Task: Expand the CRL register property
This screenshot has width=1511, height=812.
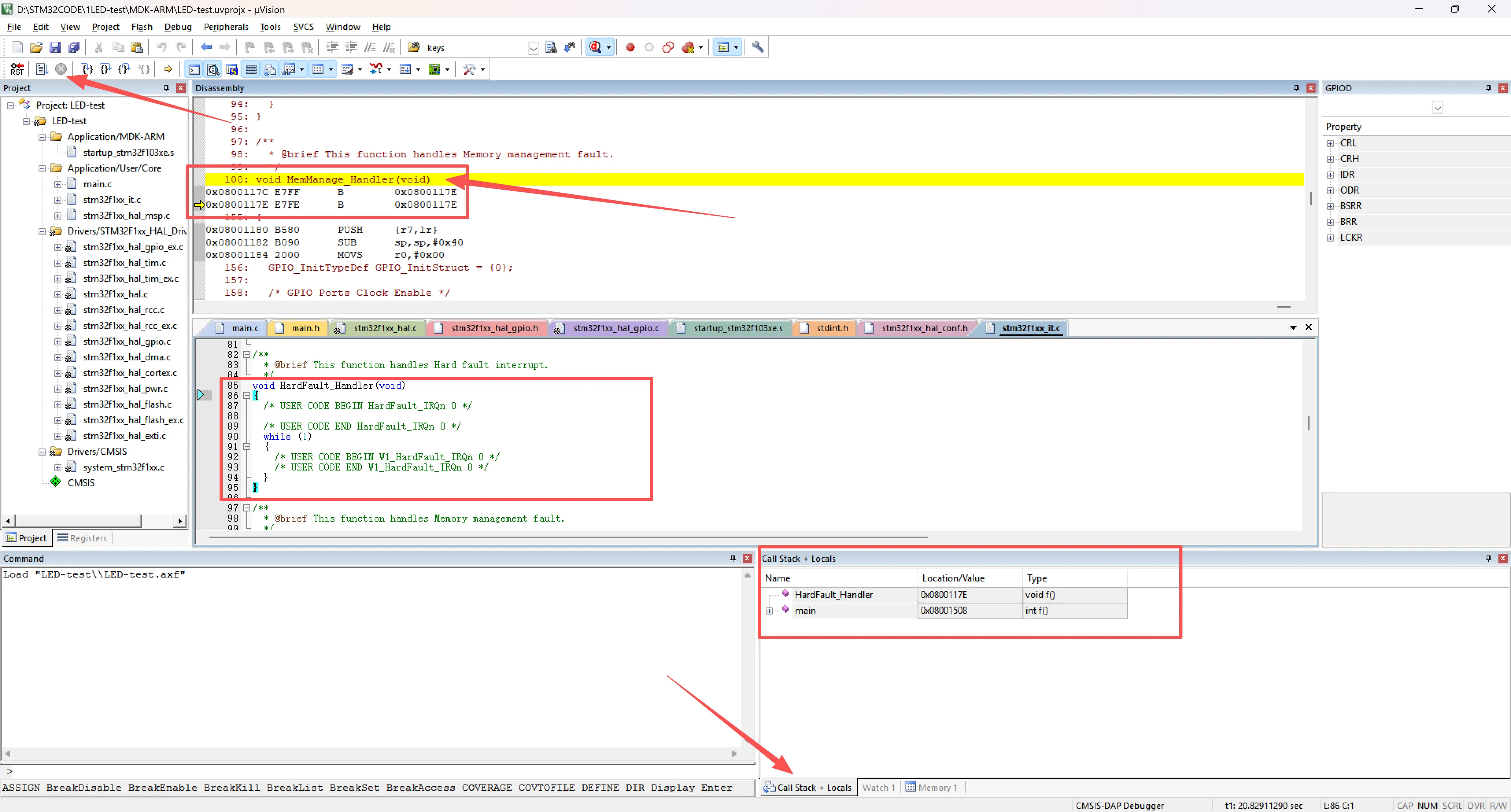Action: point(1330,143)
